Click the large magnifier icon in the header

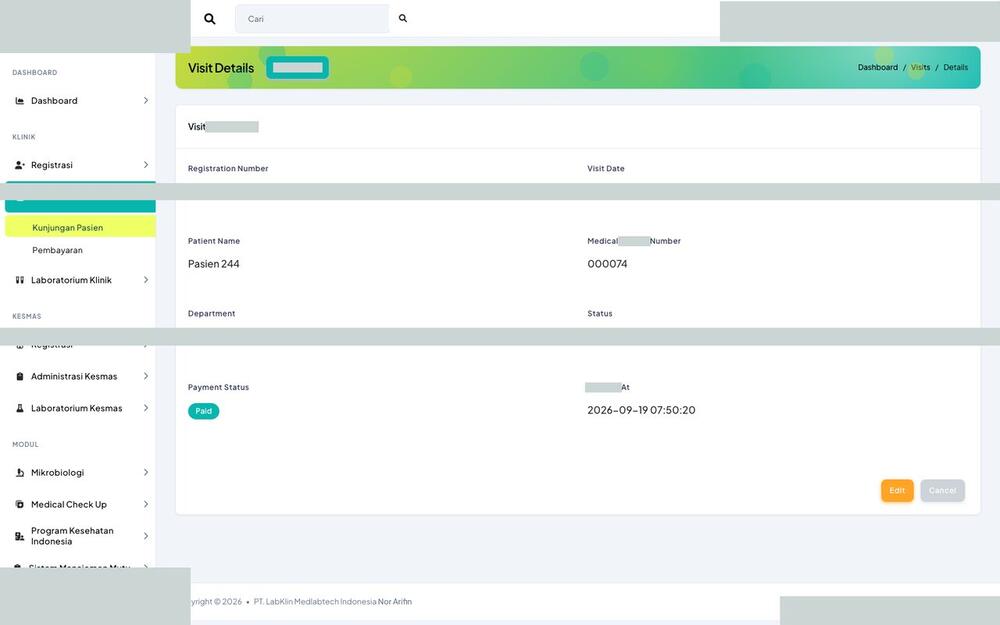click(x=209, y=19)
